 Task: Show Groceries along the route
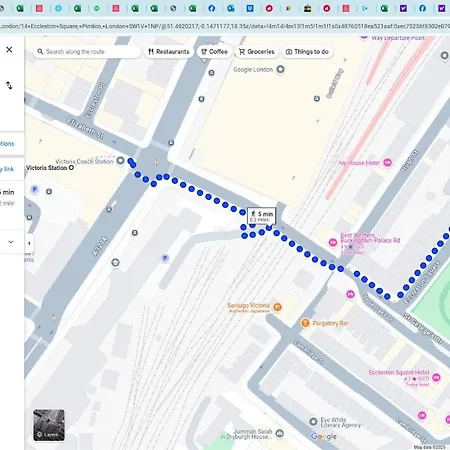(257, 52)
